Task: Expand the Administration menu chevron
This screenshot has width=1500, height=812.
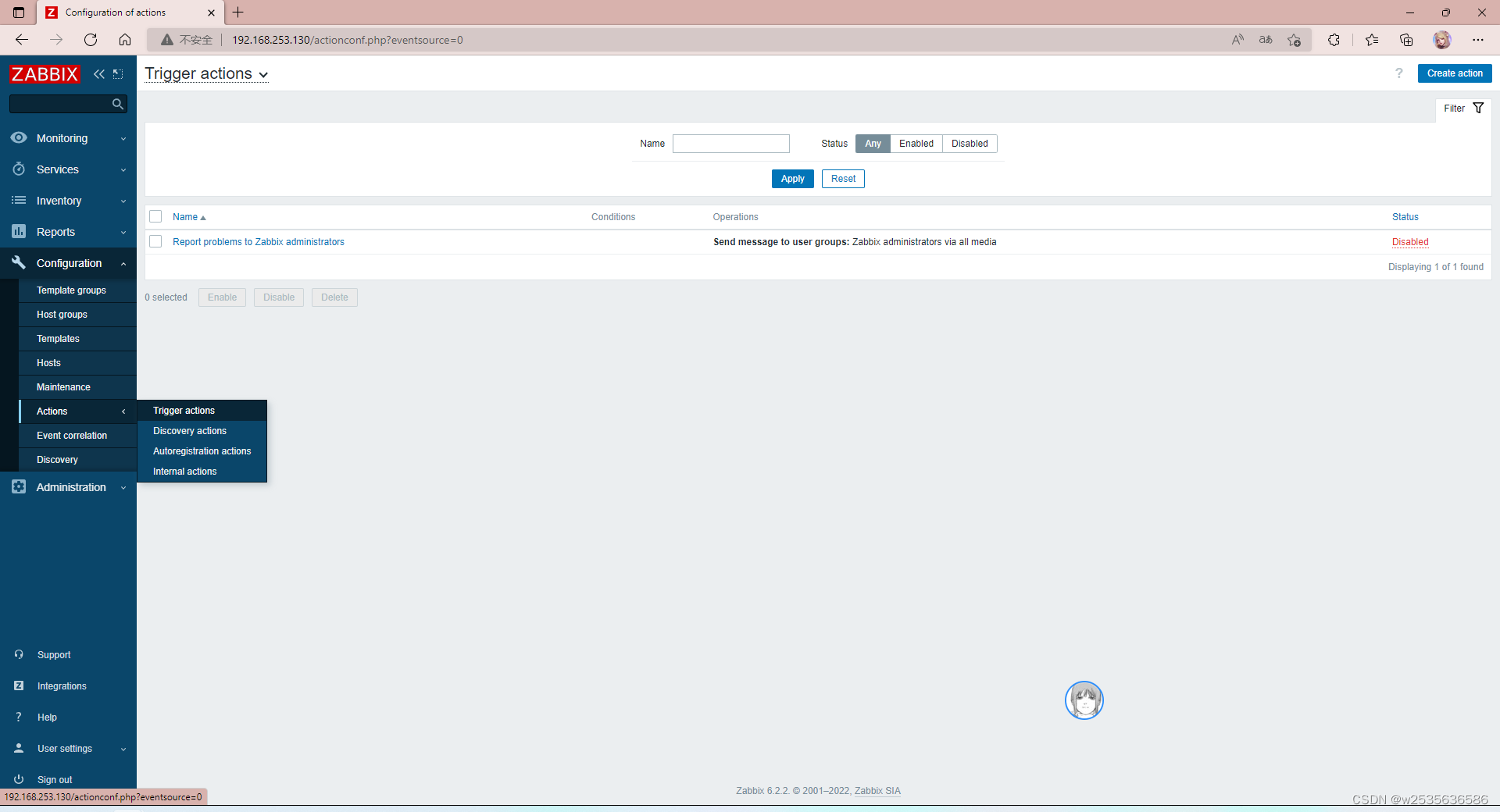Action: tap(123, 488)
